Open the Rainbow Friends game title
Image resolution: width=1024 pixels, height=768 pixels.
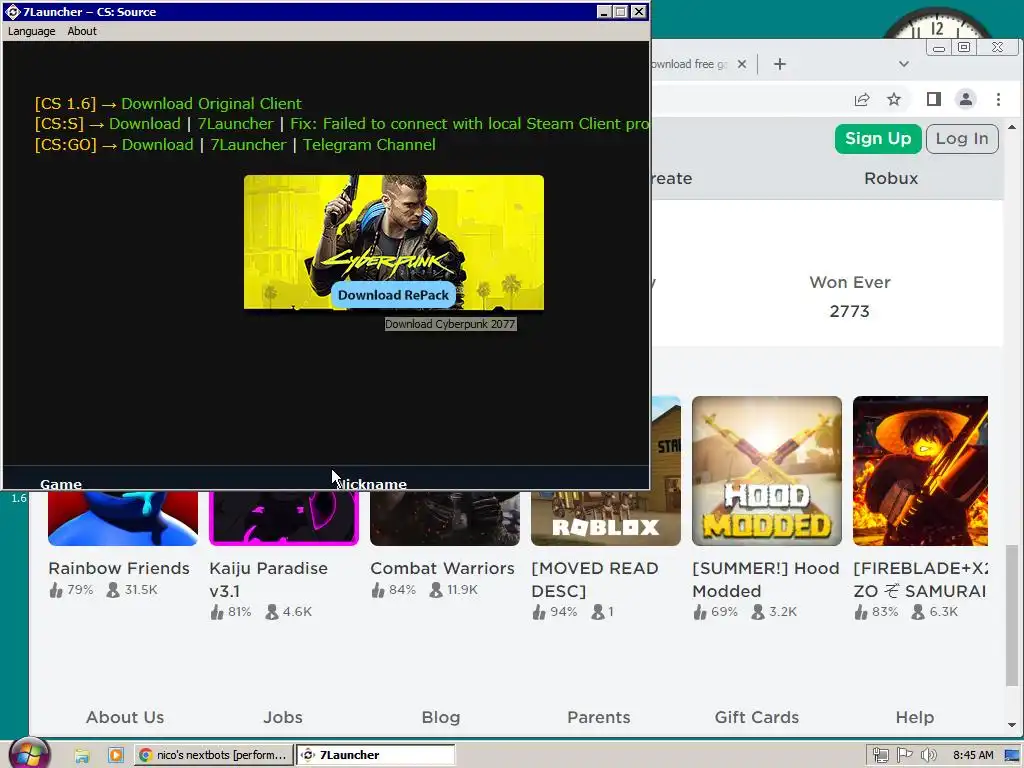(119, 568)
